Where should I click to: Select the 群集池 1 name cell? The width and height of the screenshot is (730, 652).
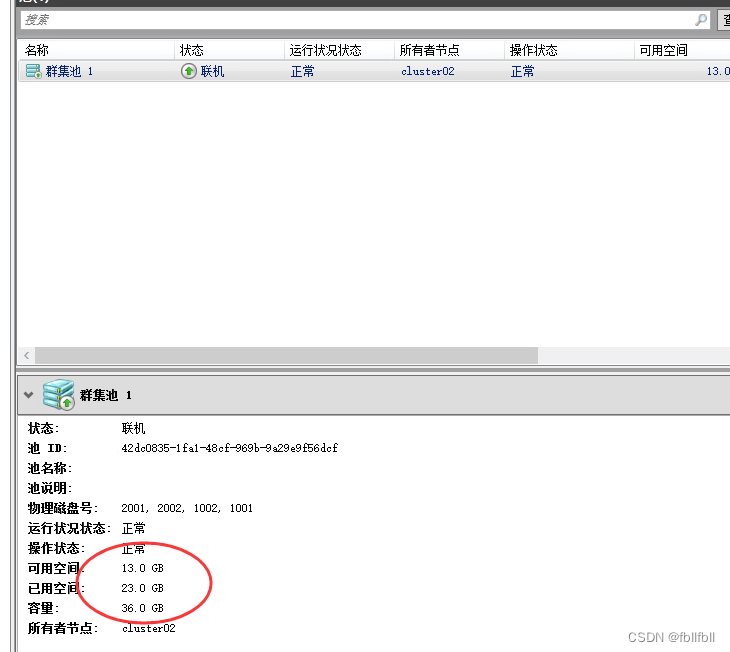pos(69,71)
